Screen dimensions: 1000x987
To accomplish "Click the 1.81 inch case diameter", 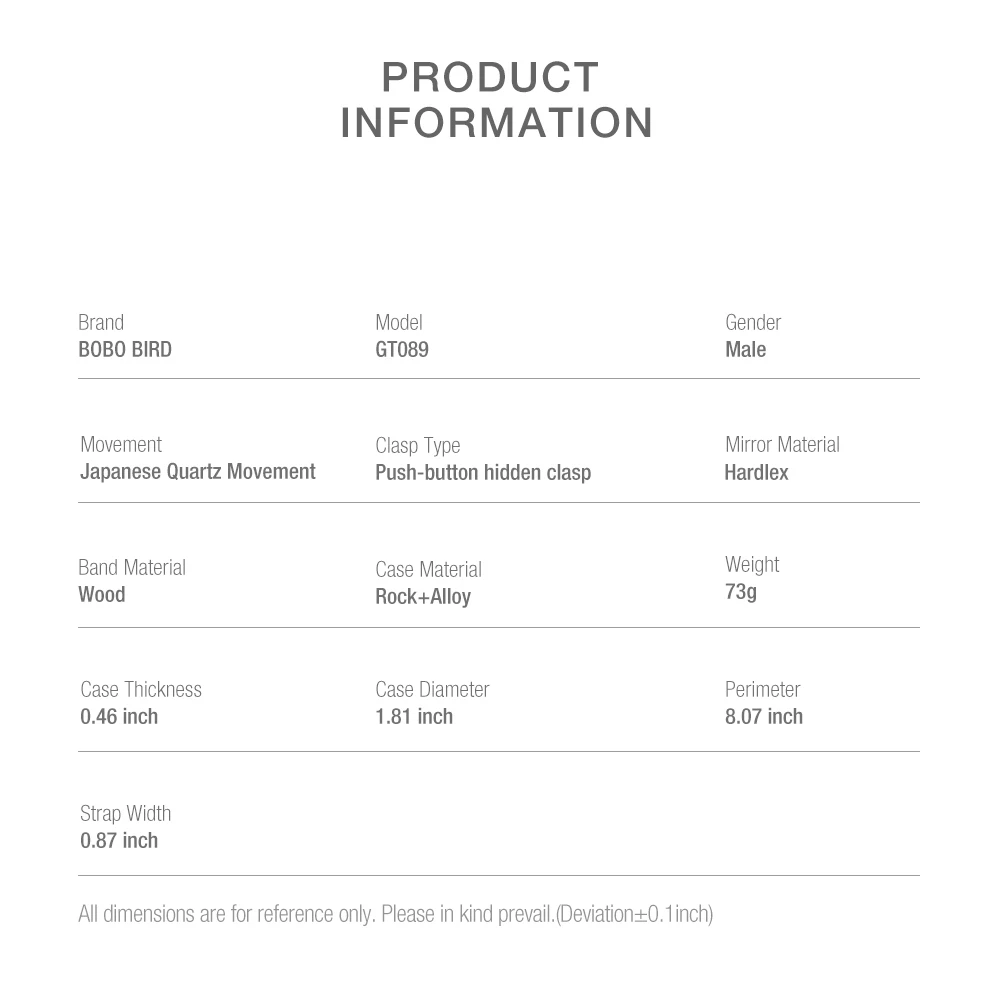I will point(414,717).
